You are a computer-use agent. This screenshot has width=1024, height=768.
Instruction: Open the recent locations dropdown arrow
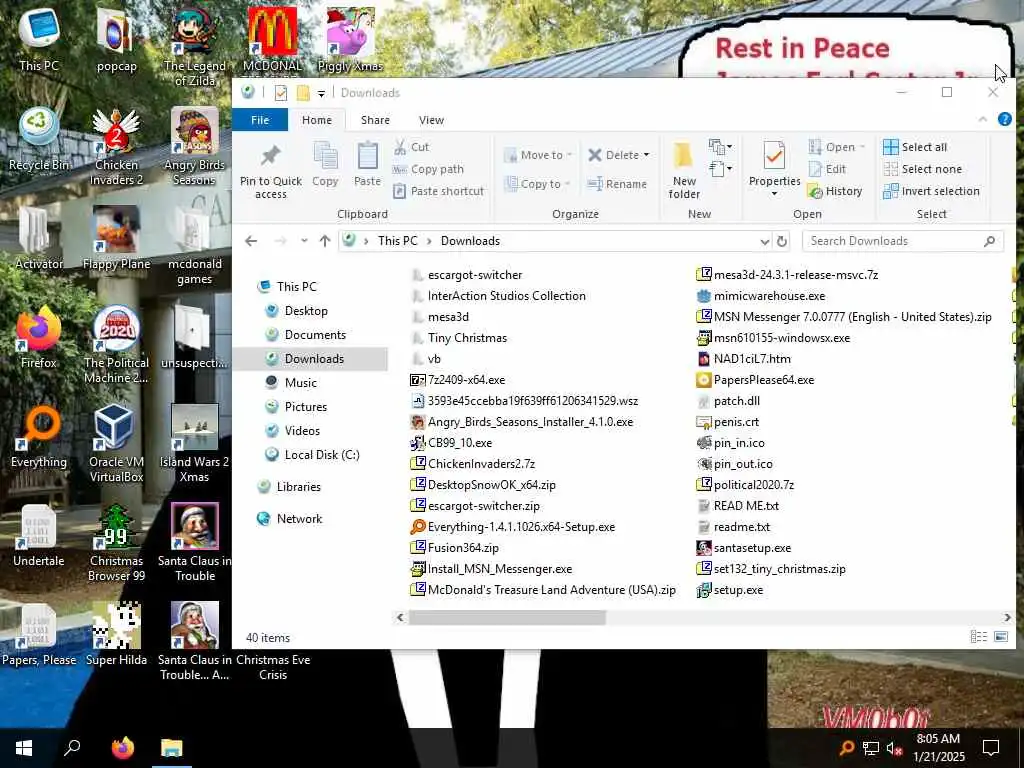click(304, 241)
